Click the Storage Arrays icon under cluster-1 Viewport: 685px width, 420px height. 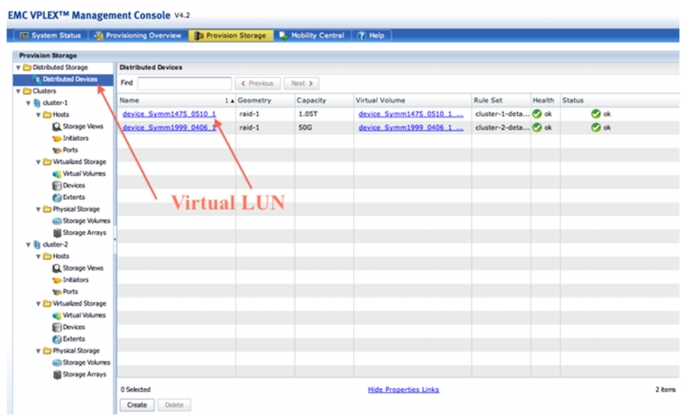point(57,233)
